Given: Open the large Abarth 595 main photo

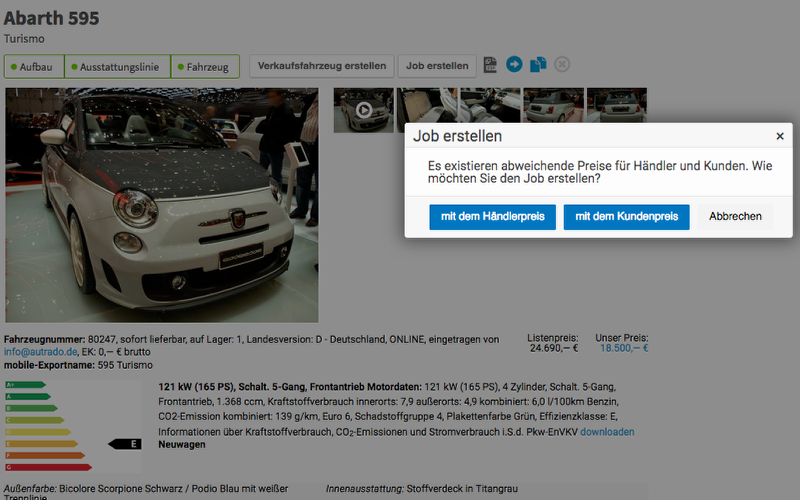Looking at the screenshot, I should (x=161, y=205).
